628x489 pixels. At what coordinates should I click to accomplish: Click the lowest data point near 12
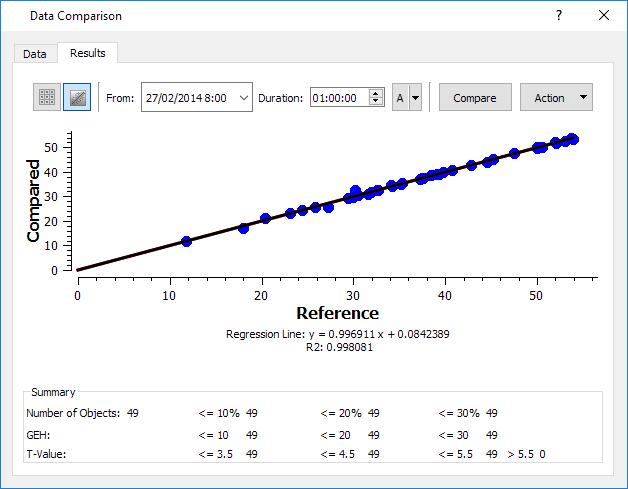(186, 241)
